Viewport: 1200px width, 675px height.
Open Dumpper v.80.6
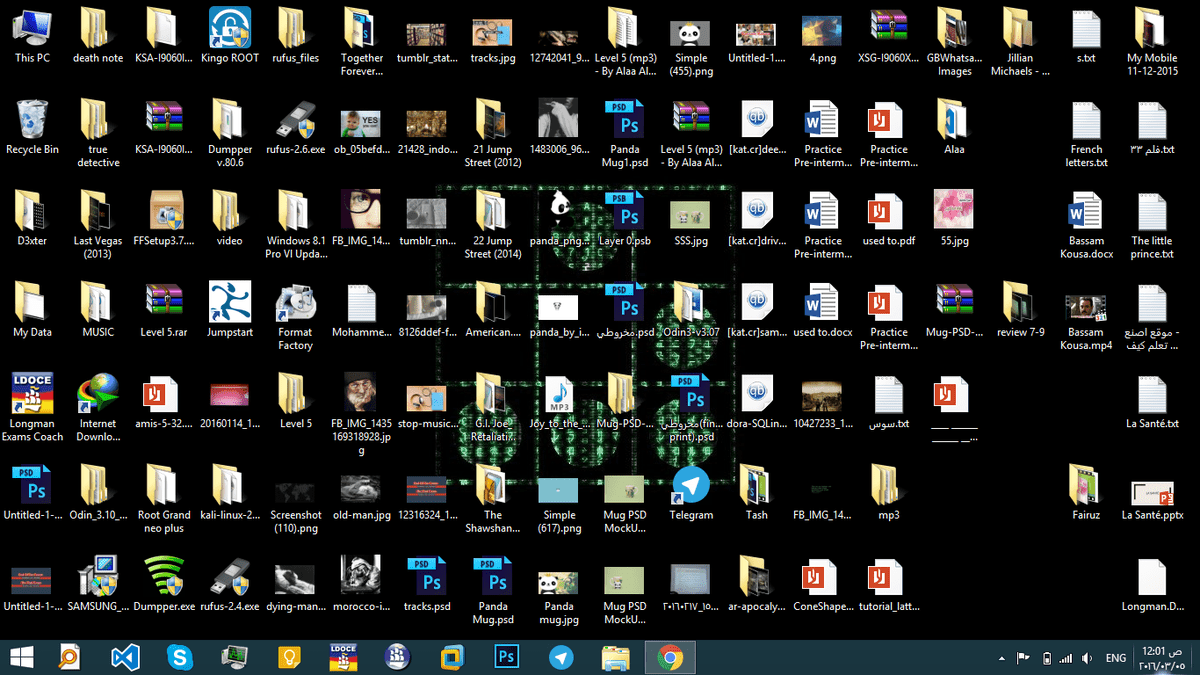click(x=229, y=122)
